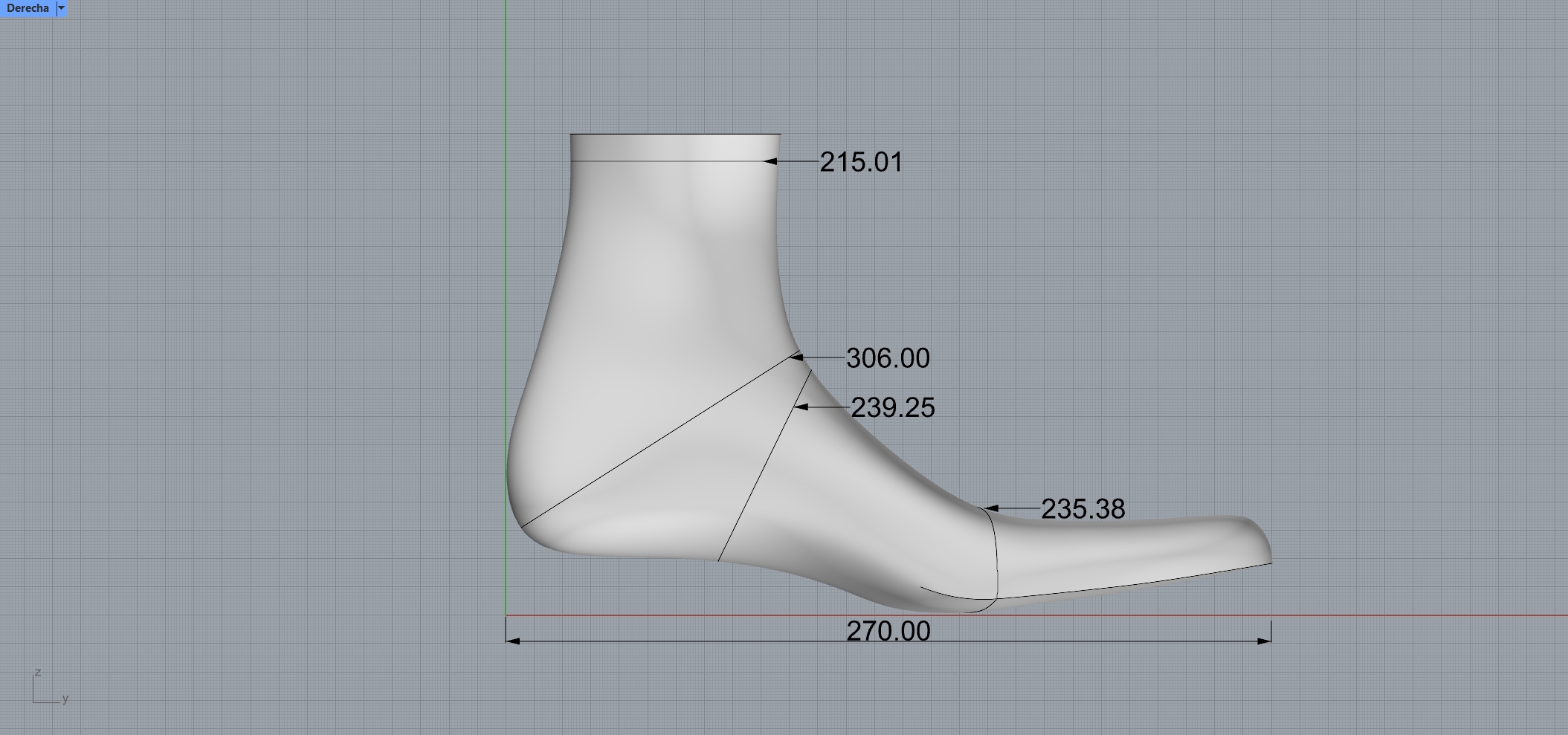Select the 270.00 length dimension text
The height and width of the screenshot is (735, 1568).
(x=888, y=631)
